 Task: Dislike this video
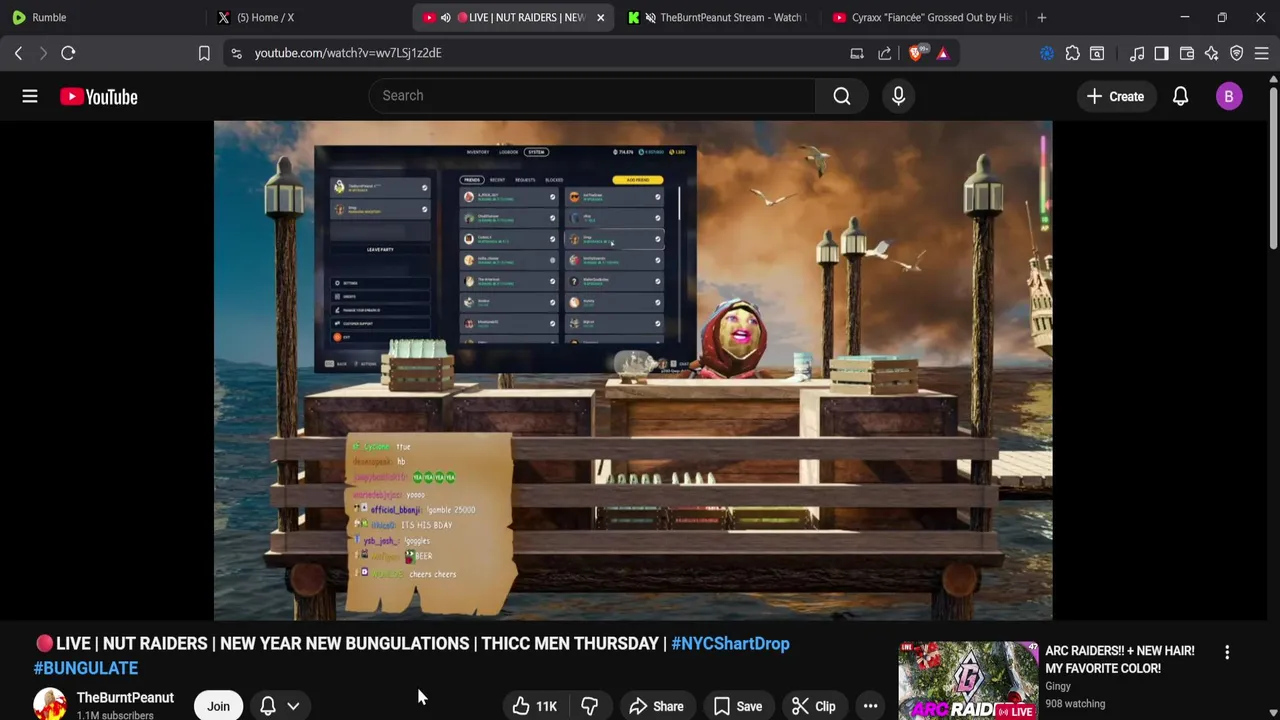click(589, 706)
